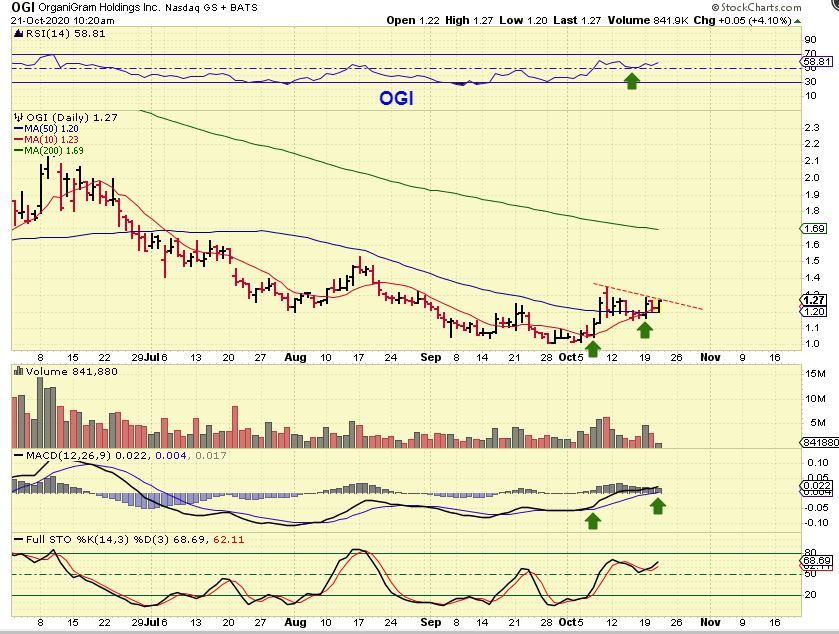Image resolution: width=839 pixels, height=634 pixels.
Task: Click the Sep label on price chart date axis
Action: (431, 357)
